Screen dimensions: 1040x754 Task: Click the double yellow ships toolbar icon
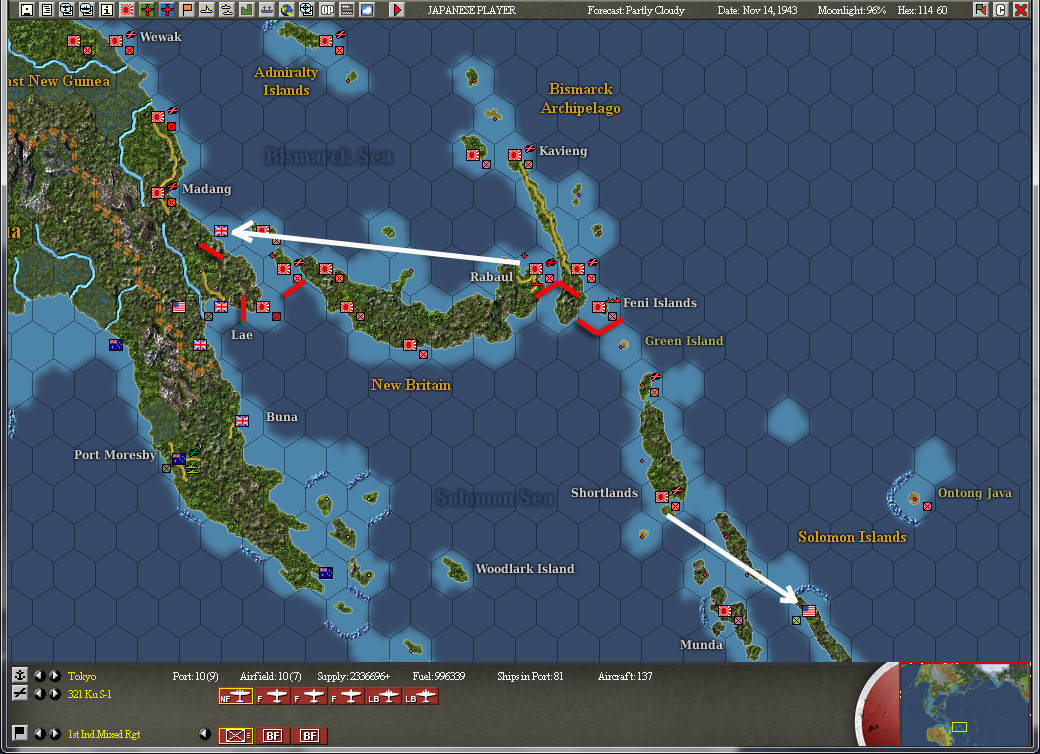coord(227,10)
